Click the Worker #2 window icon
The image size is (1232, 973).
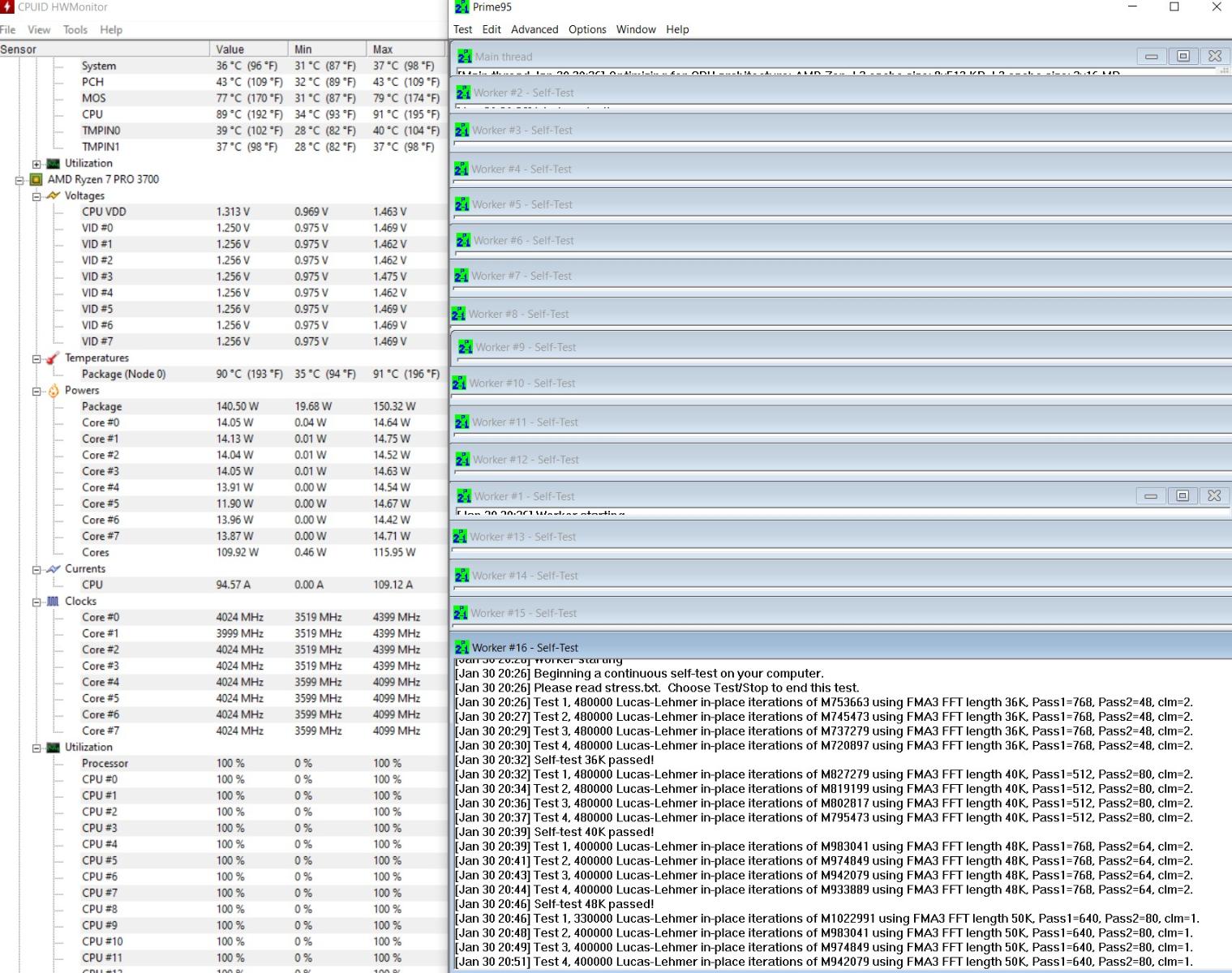[x=463, y=92]
